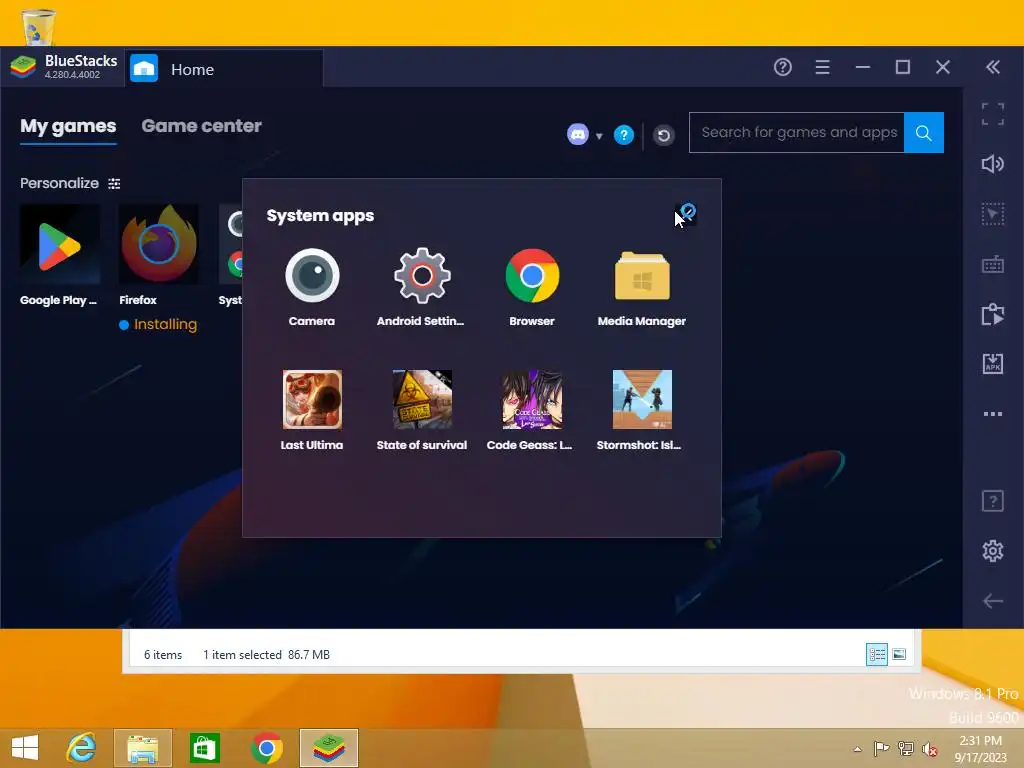
Task: Toggle mouse cursor lock icon
Action: pyautogui.click(x=993, y=214)
